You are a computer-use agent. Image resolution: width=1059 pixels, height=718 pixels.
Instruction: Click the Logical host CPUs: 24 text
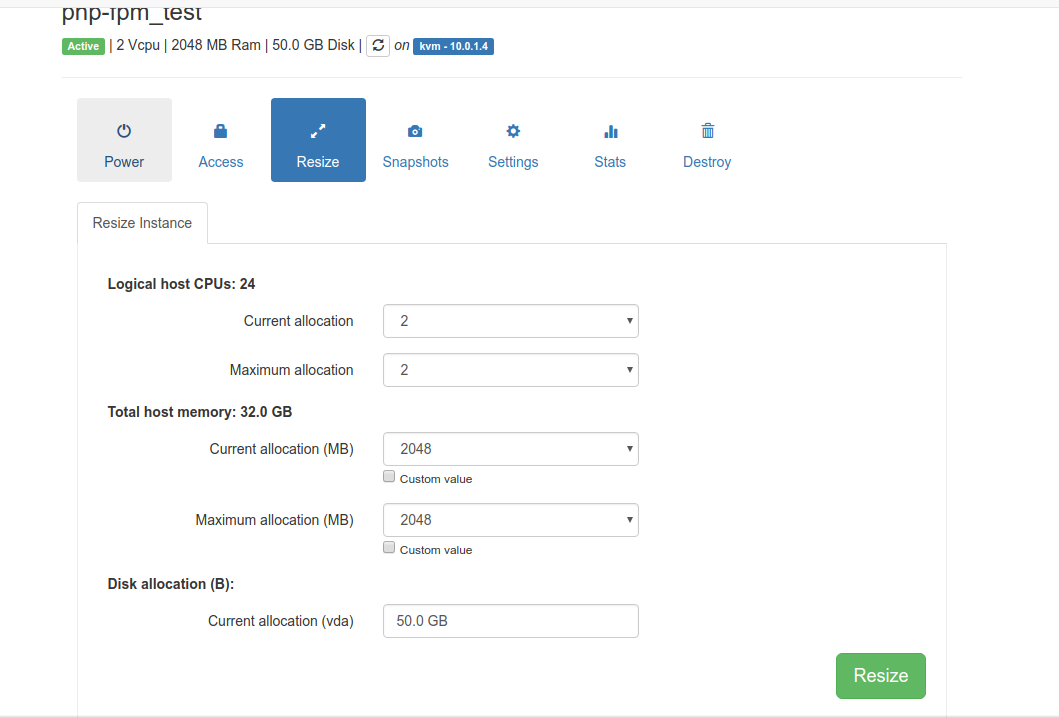[x=181, y=284]
